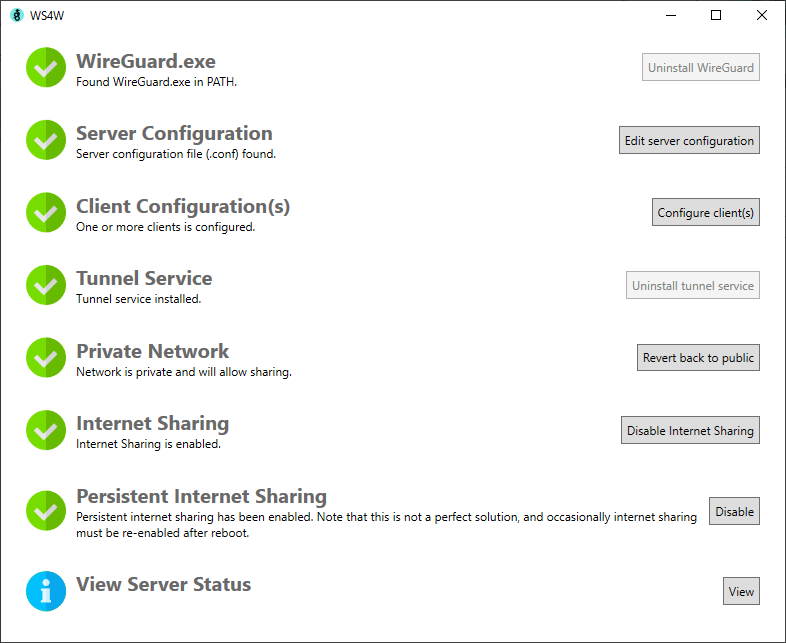Click the Server Configuration status checkmark icon
The width and height of the screenshot is (786, 643).
pyautogui.click(x=45, y=140)
